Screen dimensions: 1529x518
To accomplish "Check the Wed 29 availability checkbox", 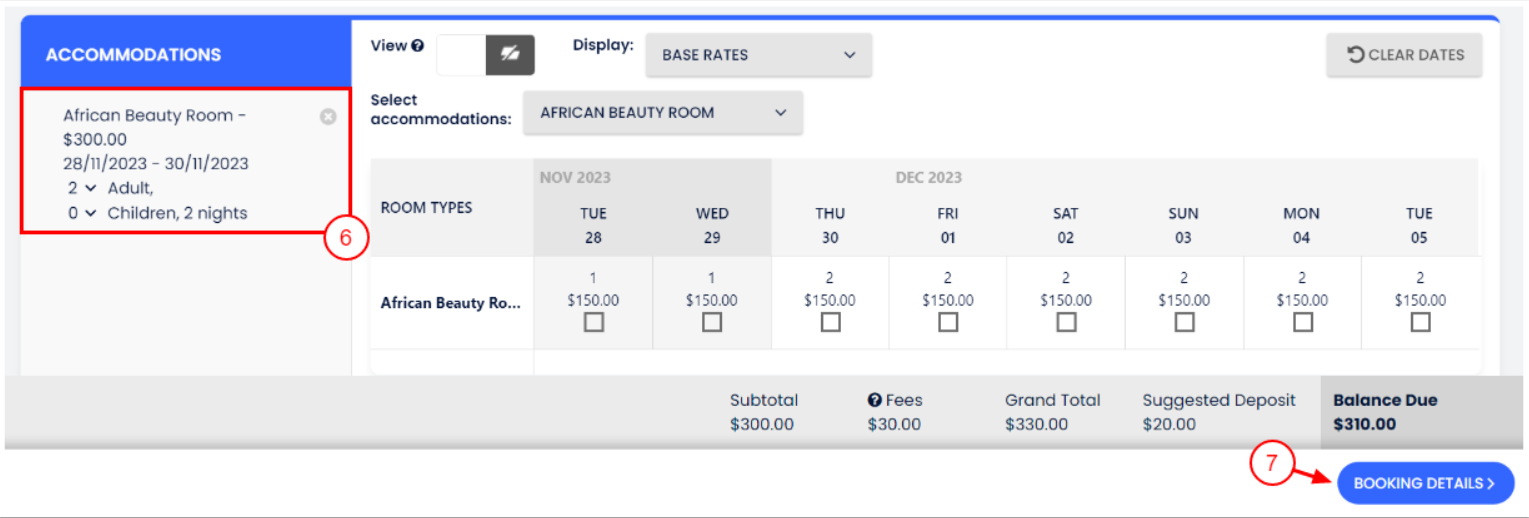I will (x=712, y=322).
